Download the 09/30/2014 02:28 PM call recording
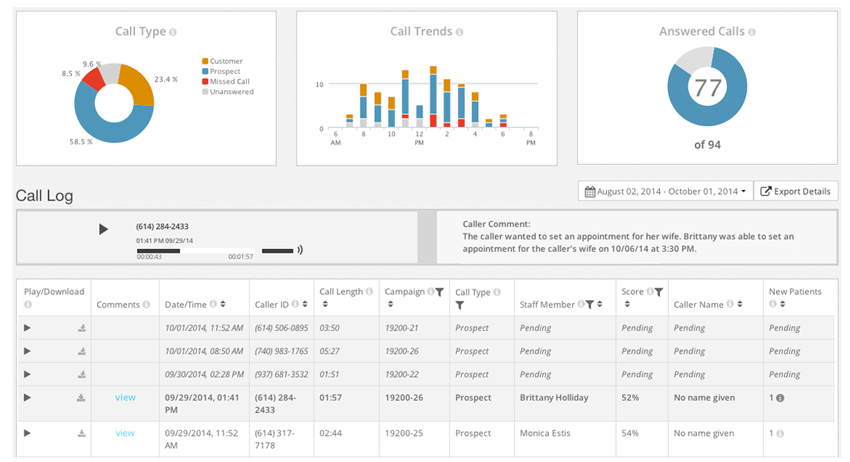This screenshot has width=850, height=462. pos(82,374)
